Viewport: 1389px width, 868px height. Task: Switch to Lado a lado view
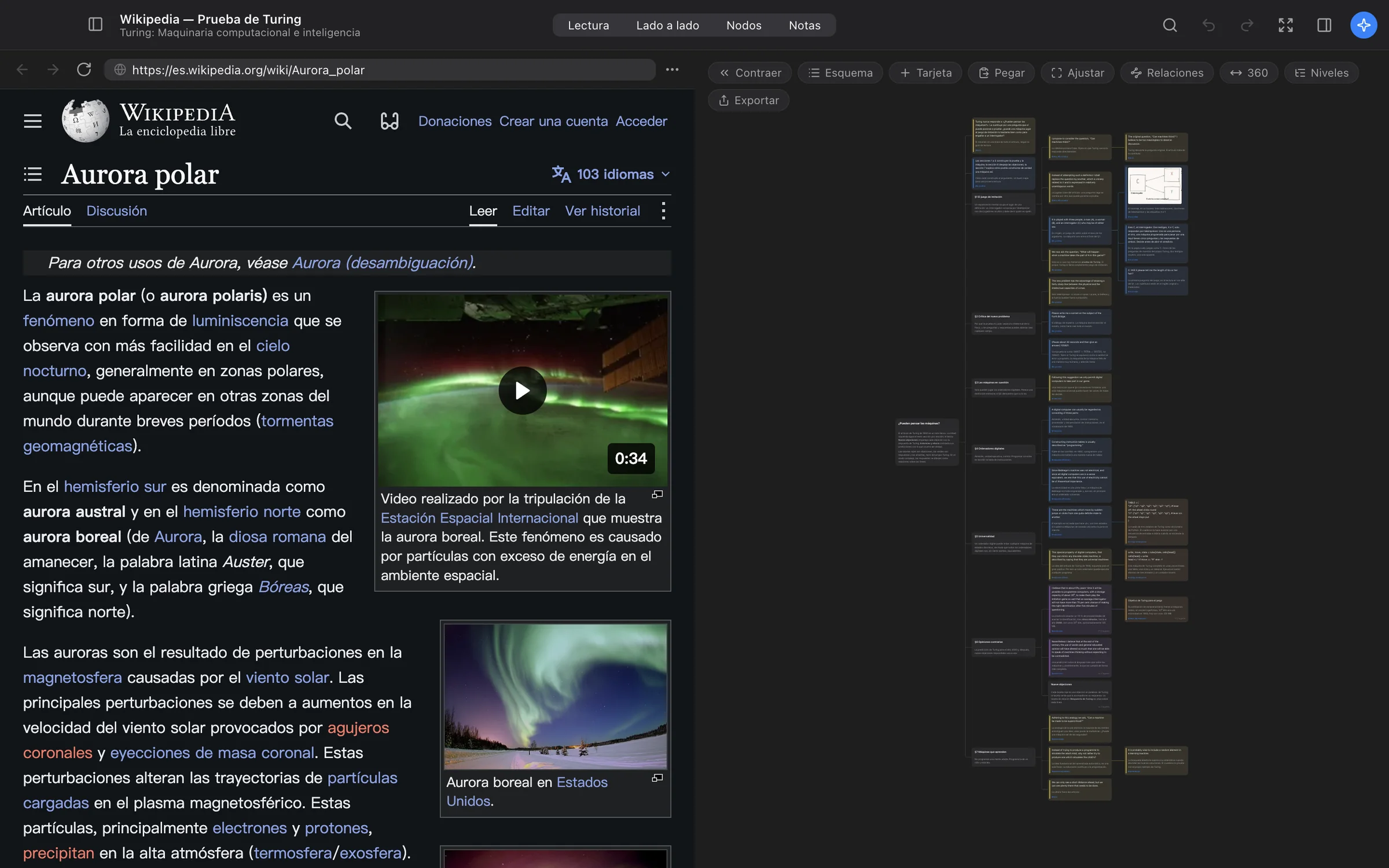click(x=667, y=25)
